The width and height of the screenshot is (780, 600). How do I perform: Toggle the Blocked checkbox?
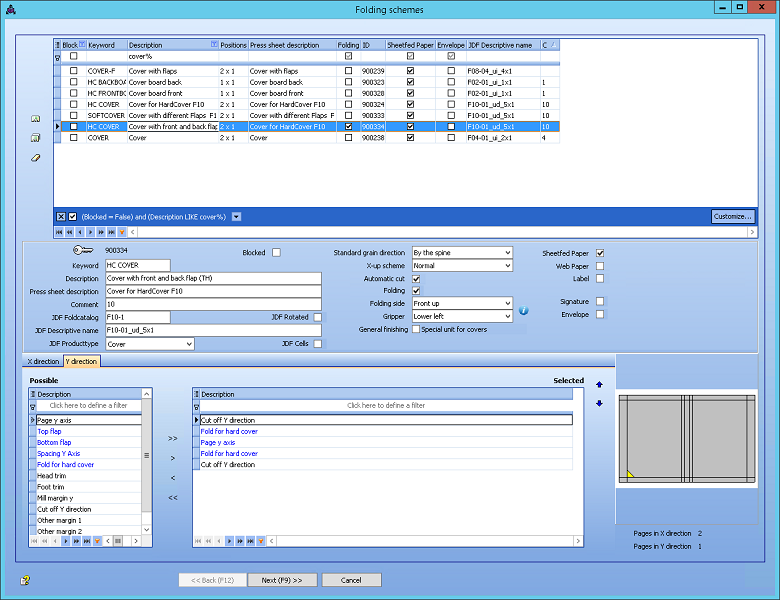[276, 253]
